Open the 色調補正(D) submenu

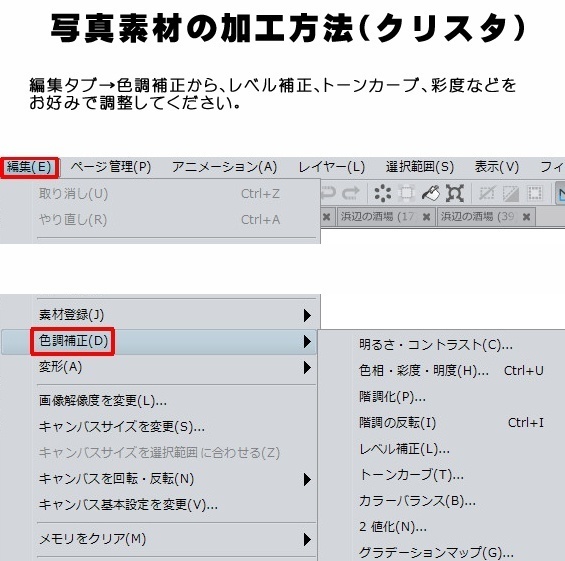coord(160,341)
